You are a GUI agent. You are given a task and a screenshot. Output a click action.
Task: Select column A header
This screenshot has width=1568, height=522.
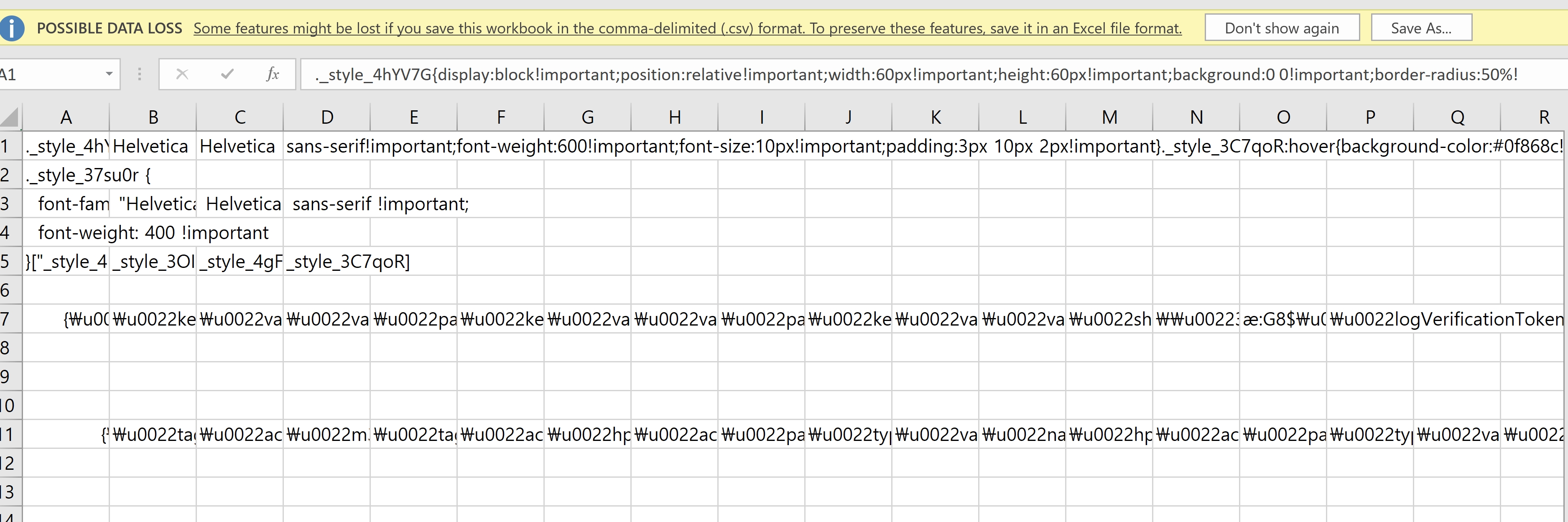66,117
